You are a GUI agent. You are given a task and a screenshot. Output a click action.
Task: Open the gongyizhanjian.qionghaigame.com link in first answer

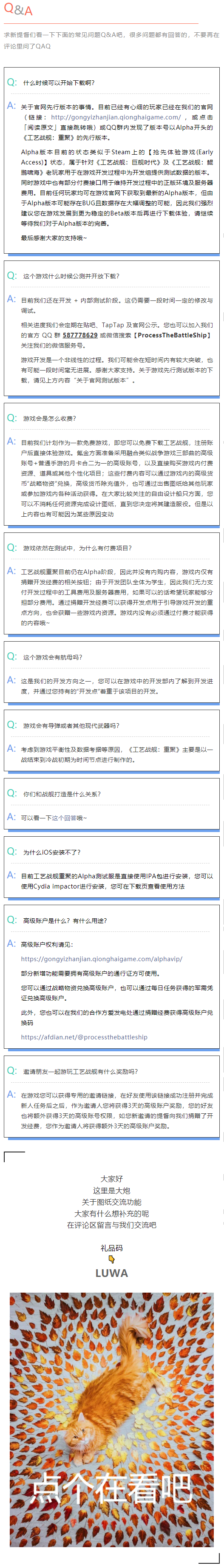click(x=115, y=117)
